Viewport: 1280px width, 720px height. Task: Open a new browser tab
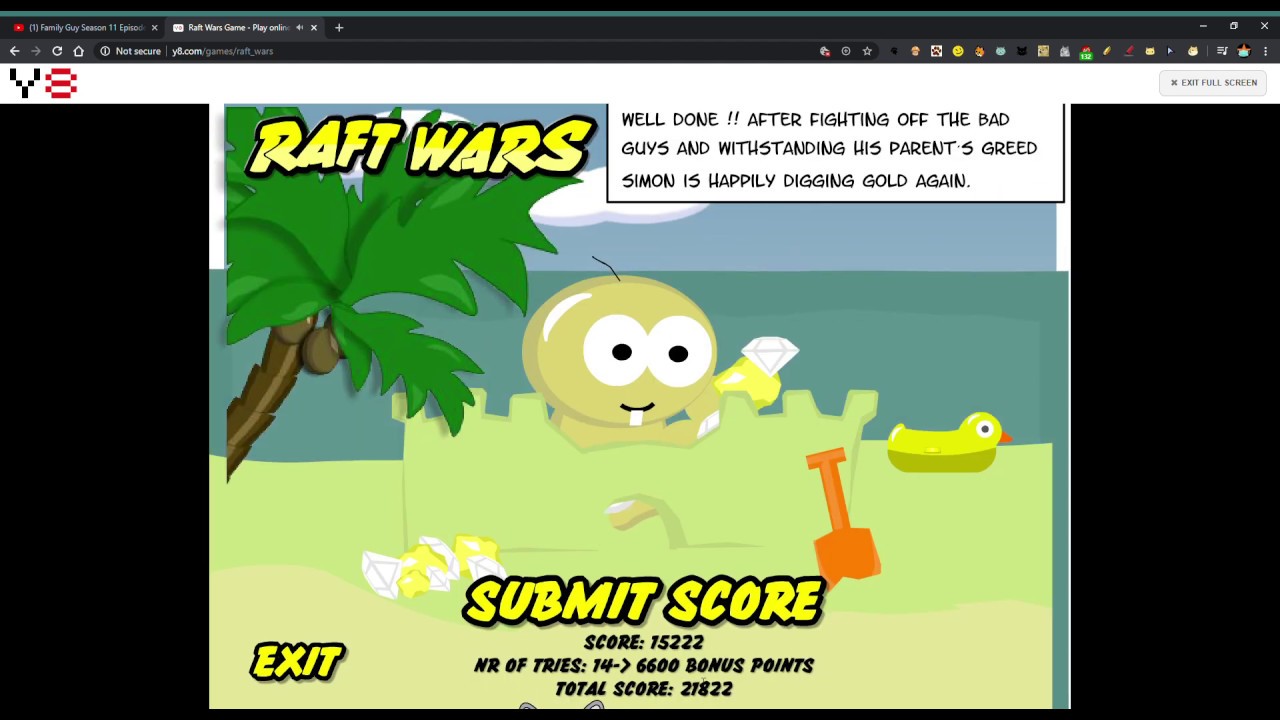pos(339,28)
